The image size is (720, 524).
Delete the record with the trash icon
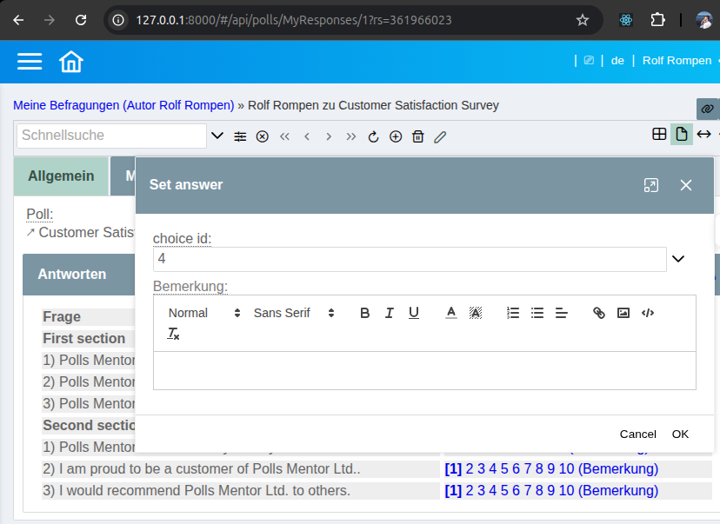(x=418, y=136)
